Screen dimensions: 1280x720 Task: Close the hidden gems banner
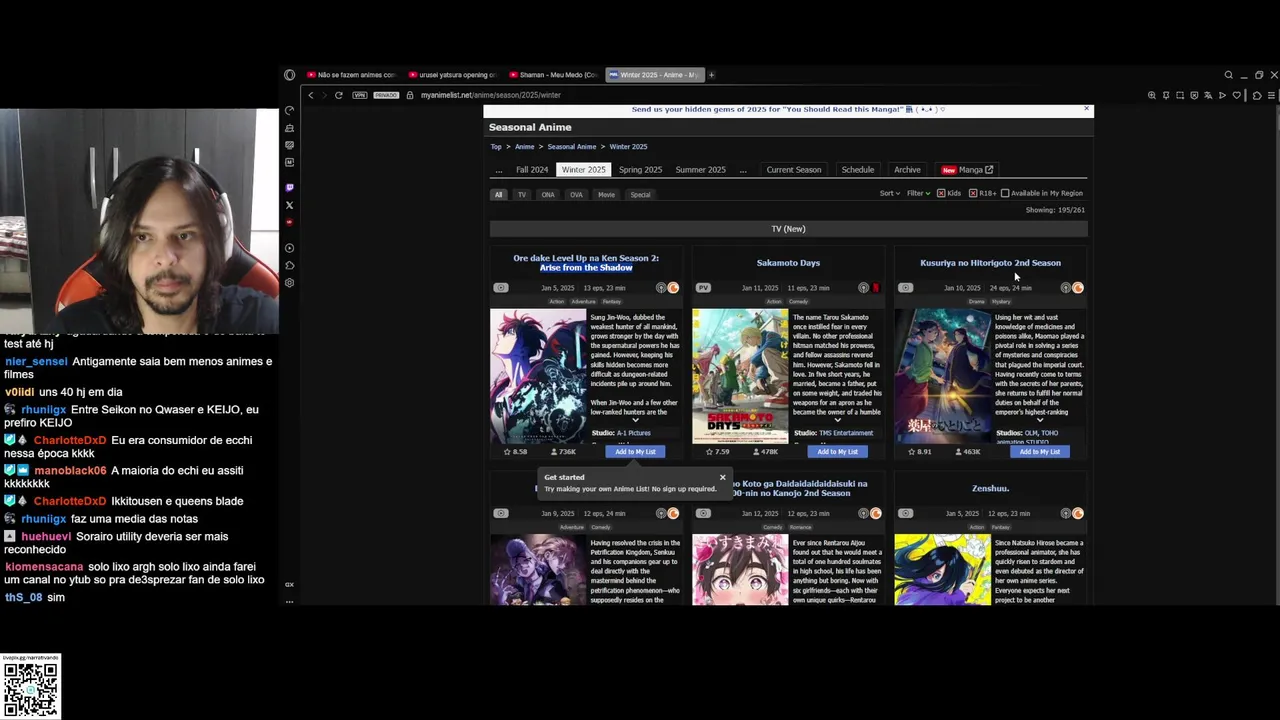[x=1087, y=109]
